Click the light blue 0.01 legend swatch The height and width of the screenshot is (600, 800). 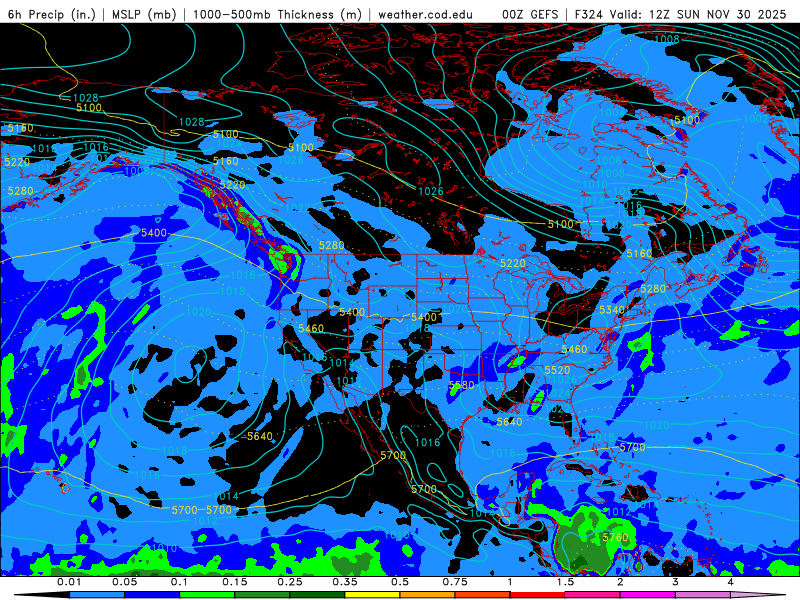pyautogui.click(x=97, y=595)
